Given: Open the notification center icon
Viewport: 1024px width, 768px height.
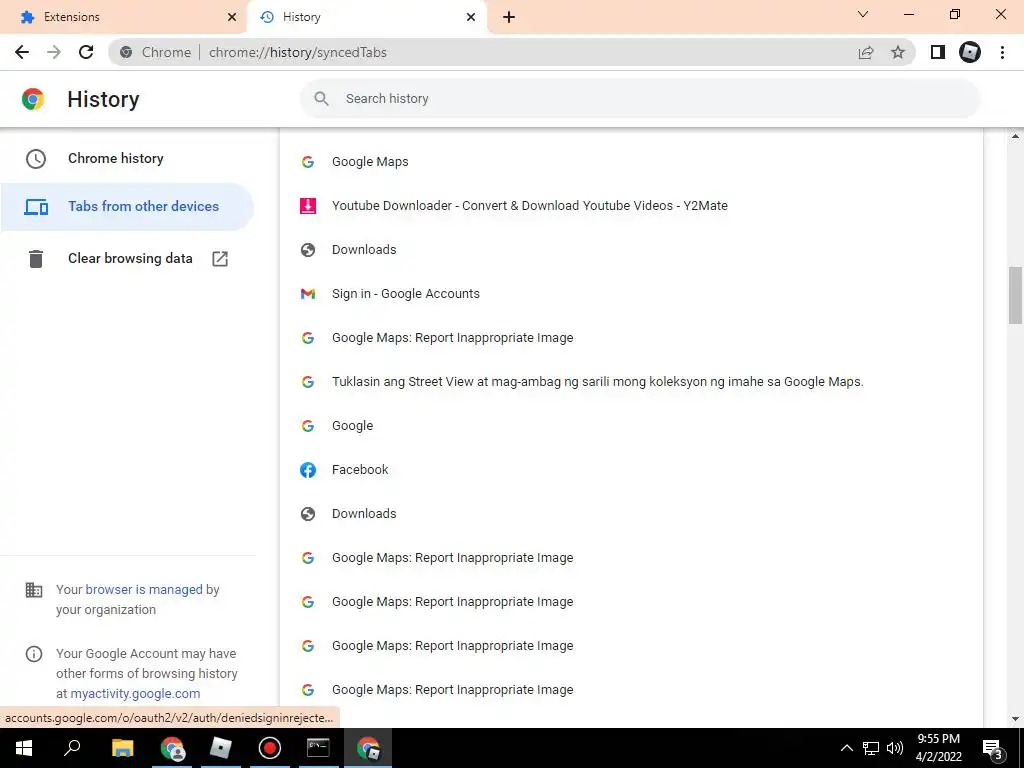Looking at the screenshot, I should [x=993, y=748].
